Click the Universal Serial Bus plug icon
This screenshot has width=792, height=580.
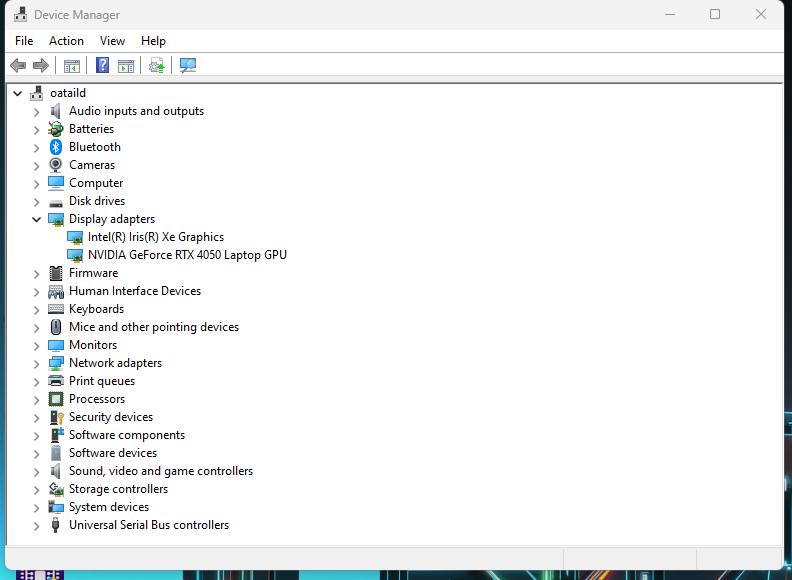click(x=56, y=525)
